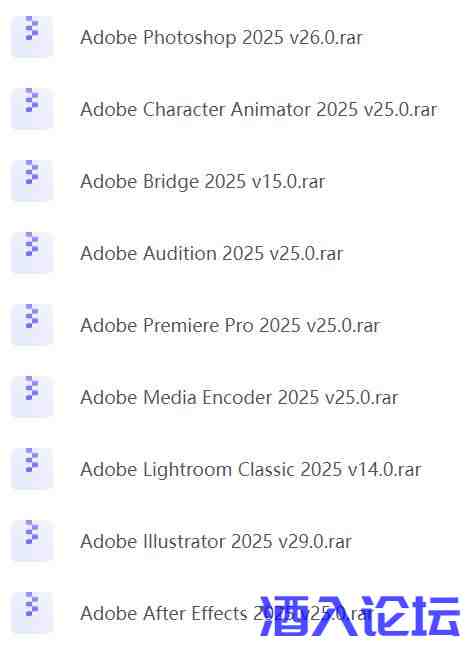Click the archive icon beside Premiere Pro

[x=32, y=325]
